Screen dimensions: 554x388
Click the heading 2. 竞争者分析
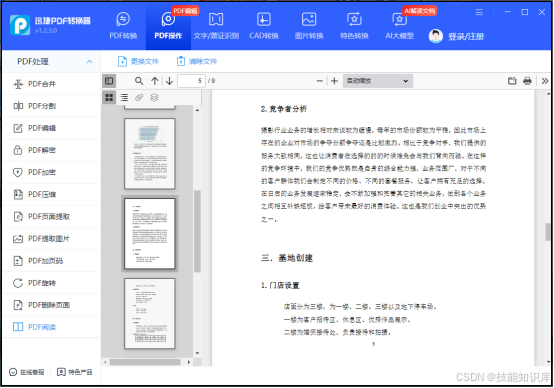tap(284, 109)
